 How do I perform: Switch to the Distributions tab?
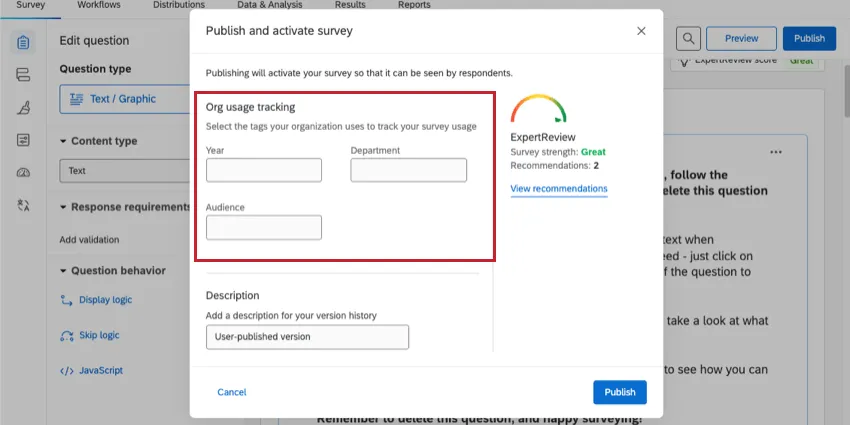tap(179, 5)
